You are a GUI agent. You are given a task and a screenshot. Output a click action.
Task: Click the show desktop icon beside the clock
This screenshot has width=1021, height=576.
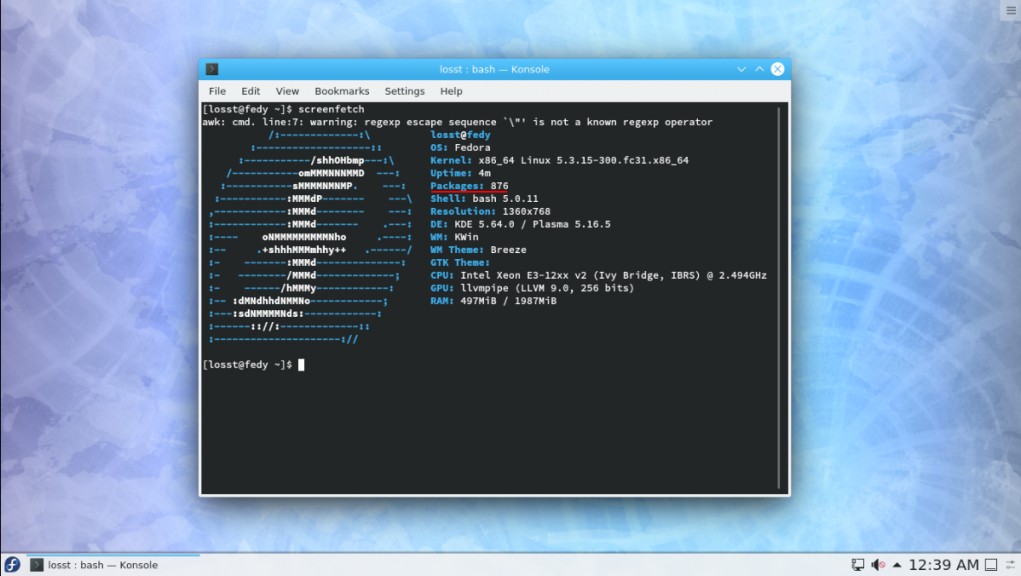(x=991, y=565)
